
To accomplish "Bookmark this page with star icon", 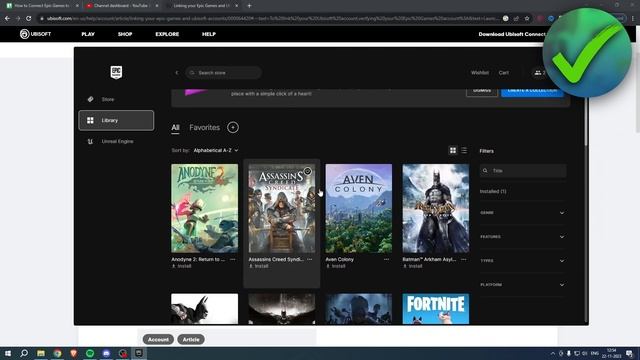I will 527,18.
